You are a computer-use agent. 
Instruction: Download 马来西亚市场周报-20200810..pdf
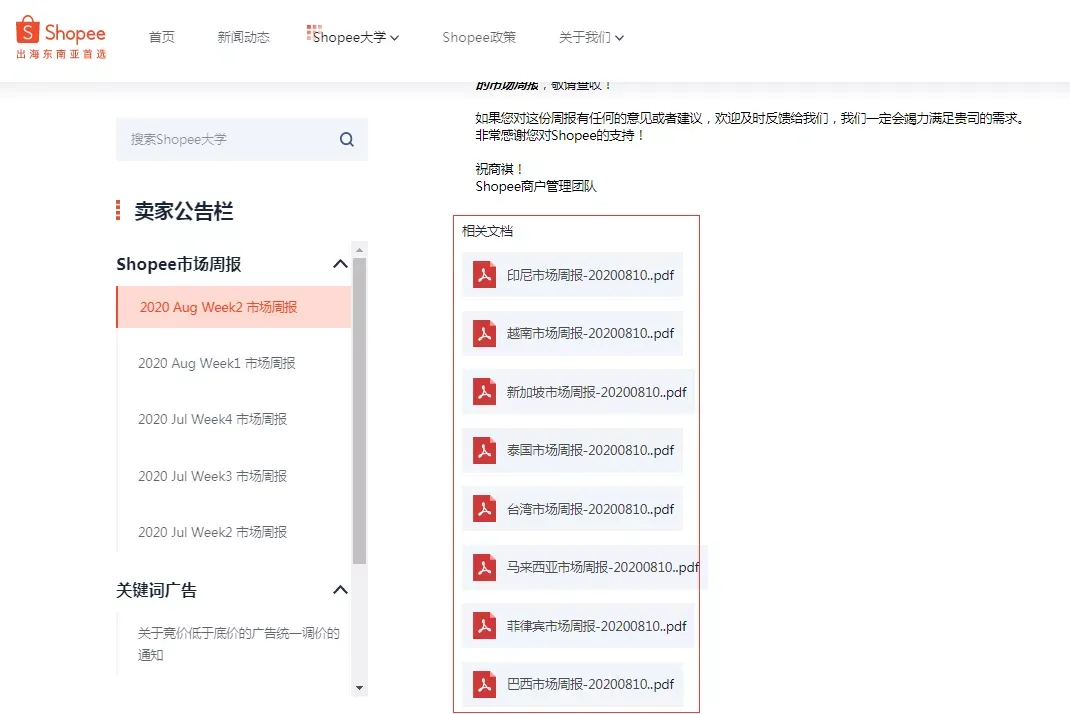pyautogui.click(x=585, y=567)
